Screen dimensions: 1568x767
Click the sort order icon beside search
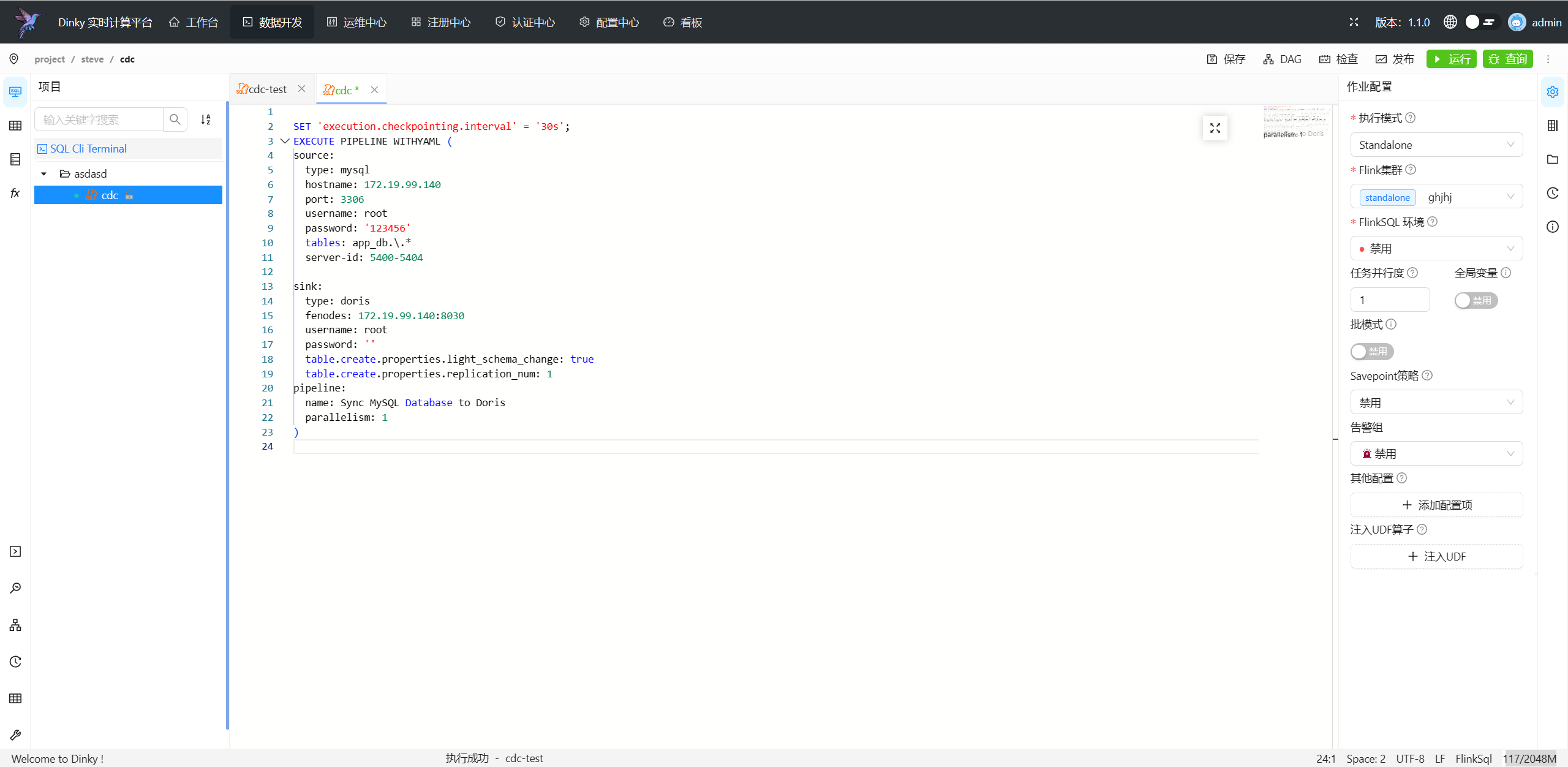tap(206, 119)
